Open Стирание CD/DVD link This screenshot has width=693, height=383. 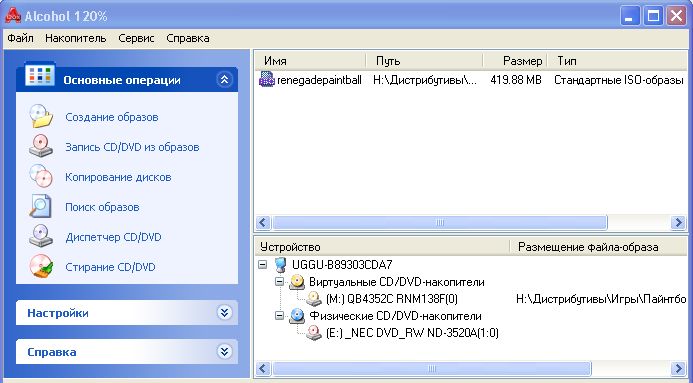point(110,267)
